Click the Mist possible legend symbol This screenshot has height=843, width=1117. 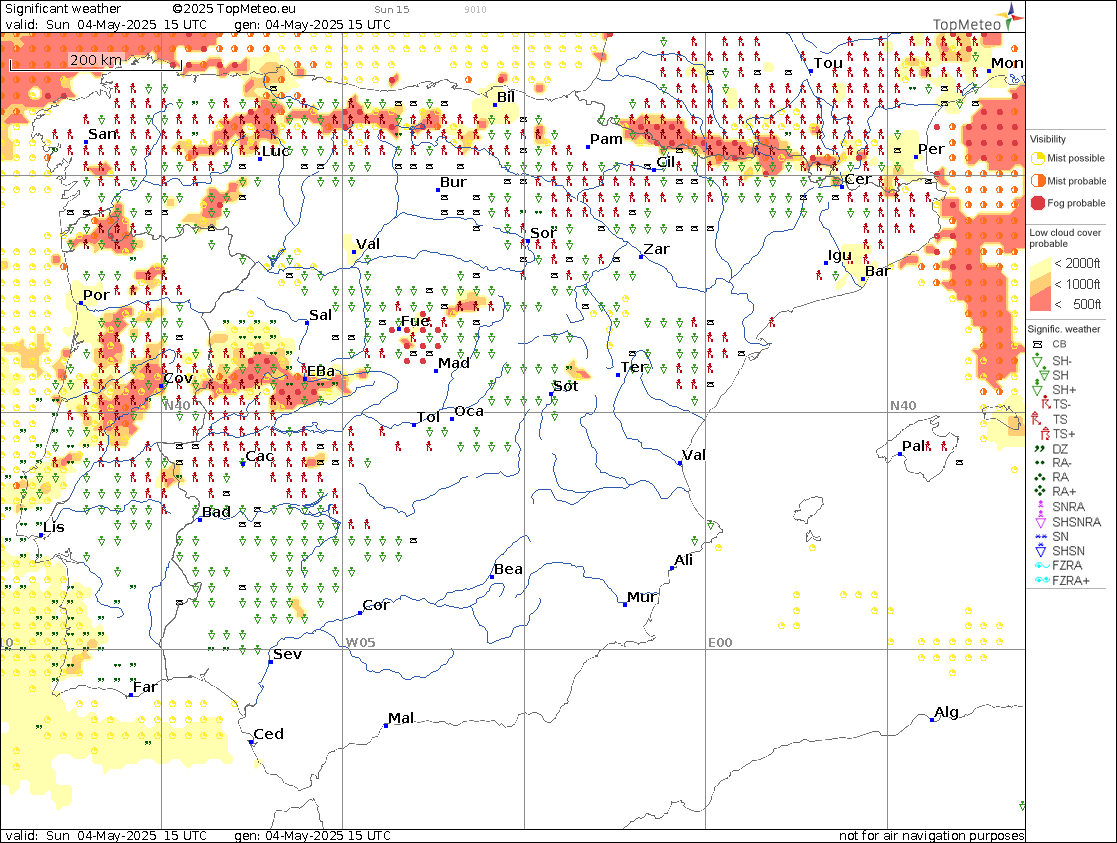tap(1038, 158)
